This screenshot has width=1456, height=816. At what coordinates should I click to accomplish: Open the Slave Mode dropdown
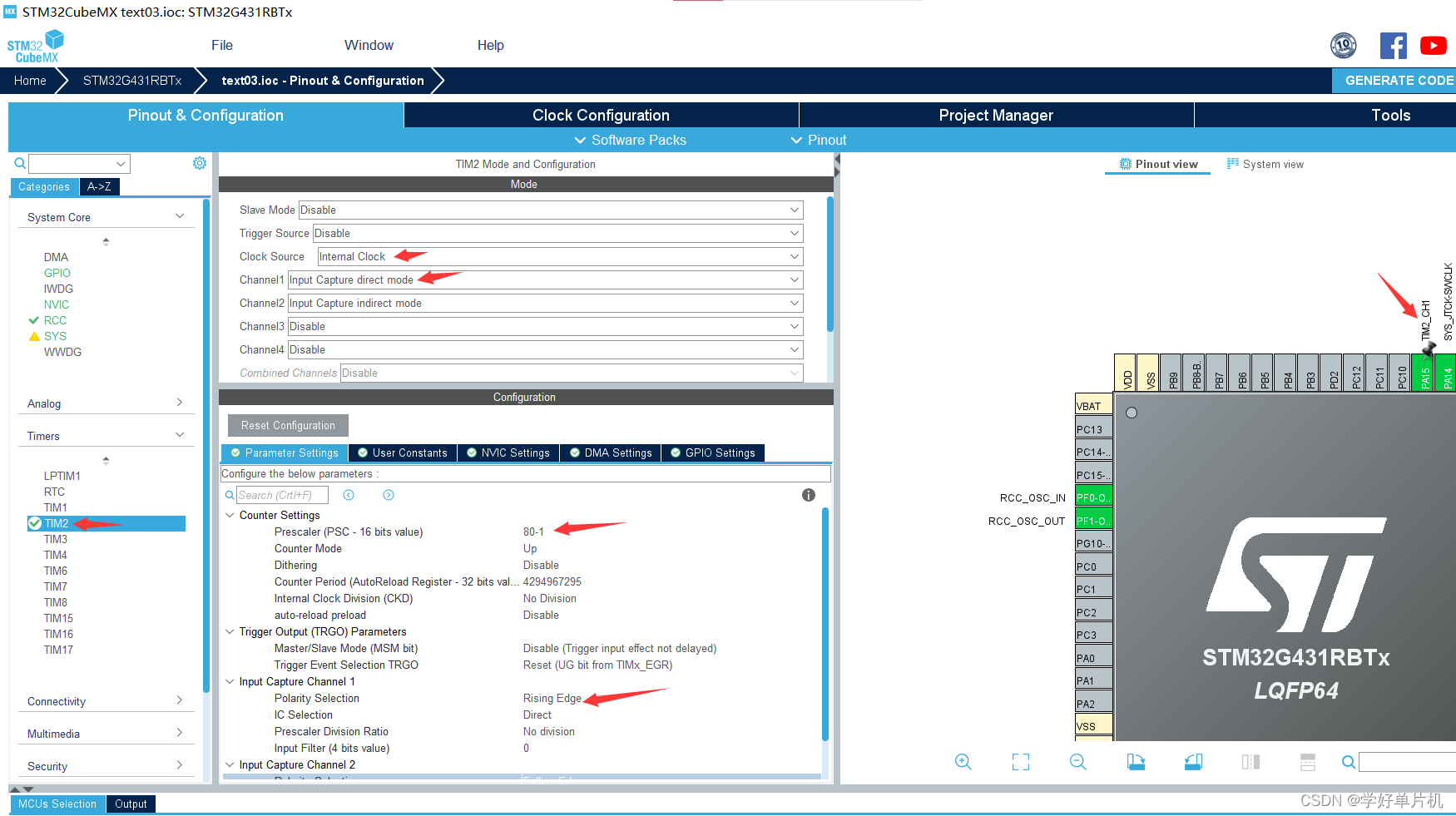coord(550,210)
